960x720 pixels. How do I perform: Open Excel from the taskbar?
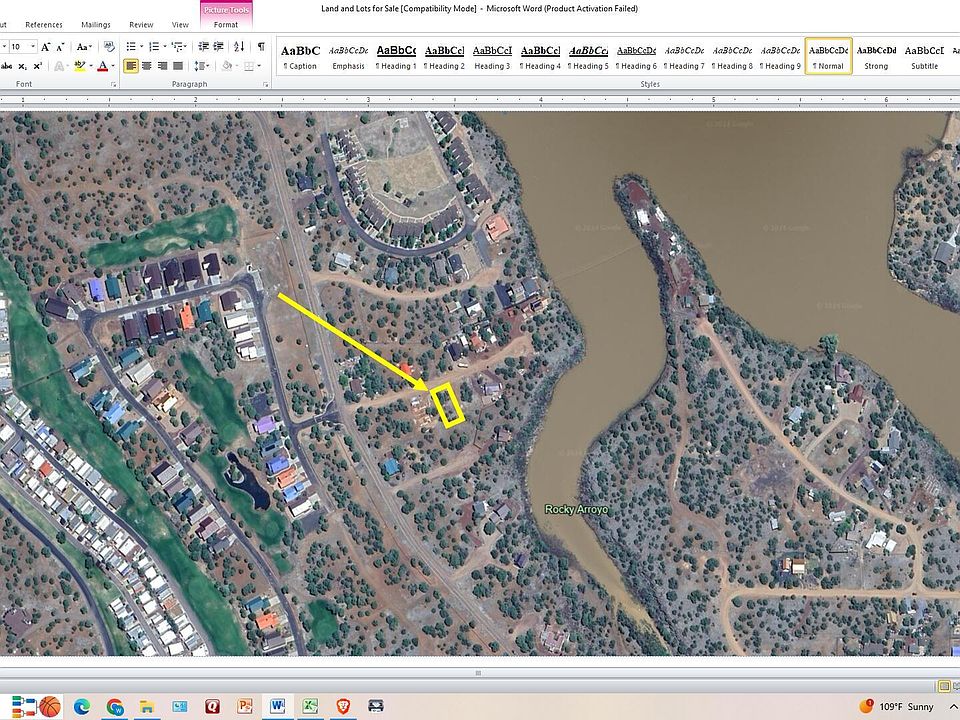click(310, 706)
